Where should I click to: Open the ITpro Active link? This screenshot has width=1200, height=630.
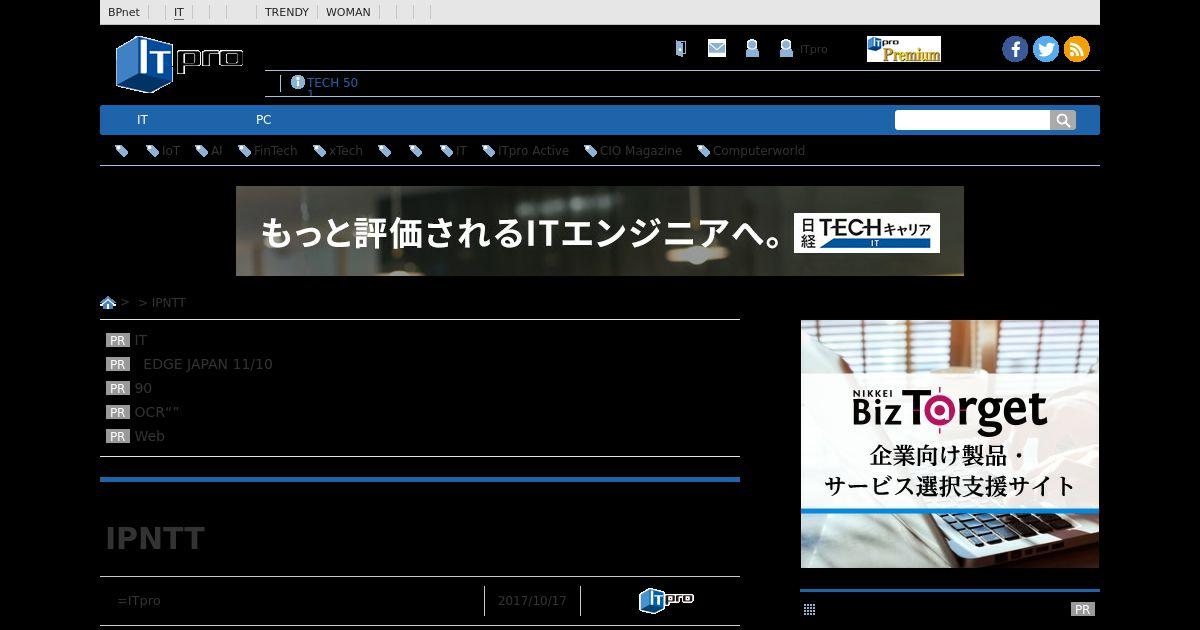[x=533, y=151]
